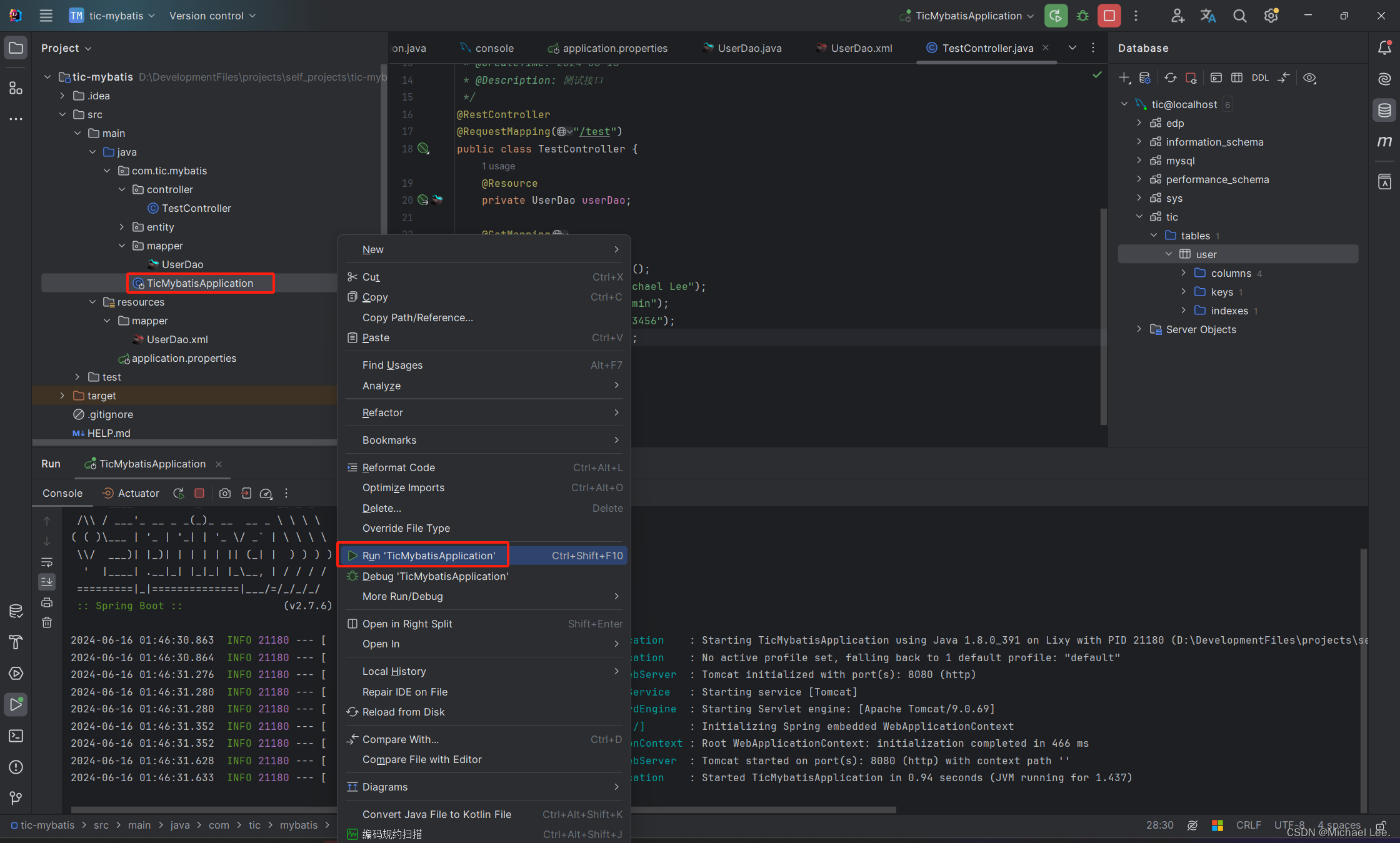
Task: Click CRLF line separator in status bar
Action: [x=1248, y=825]
